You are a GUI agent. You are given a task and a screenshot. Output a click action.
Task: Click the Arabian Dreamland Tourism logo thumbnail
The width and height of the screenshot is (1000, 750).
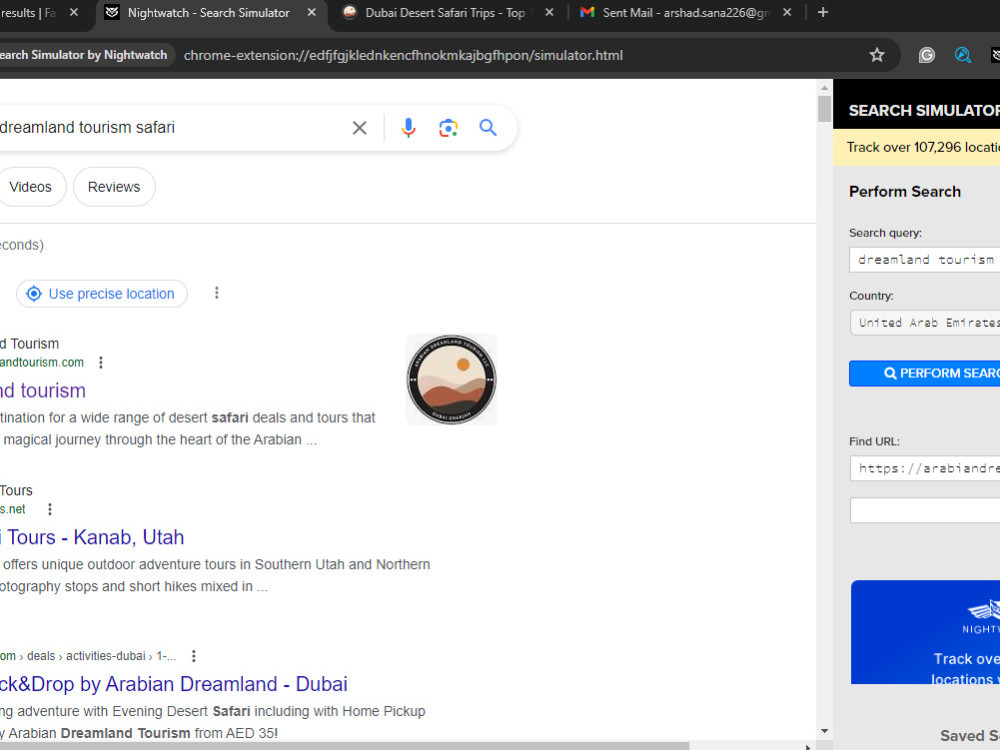[452, 379]
